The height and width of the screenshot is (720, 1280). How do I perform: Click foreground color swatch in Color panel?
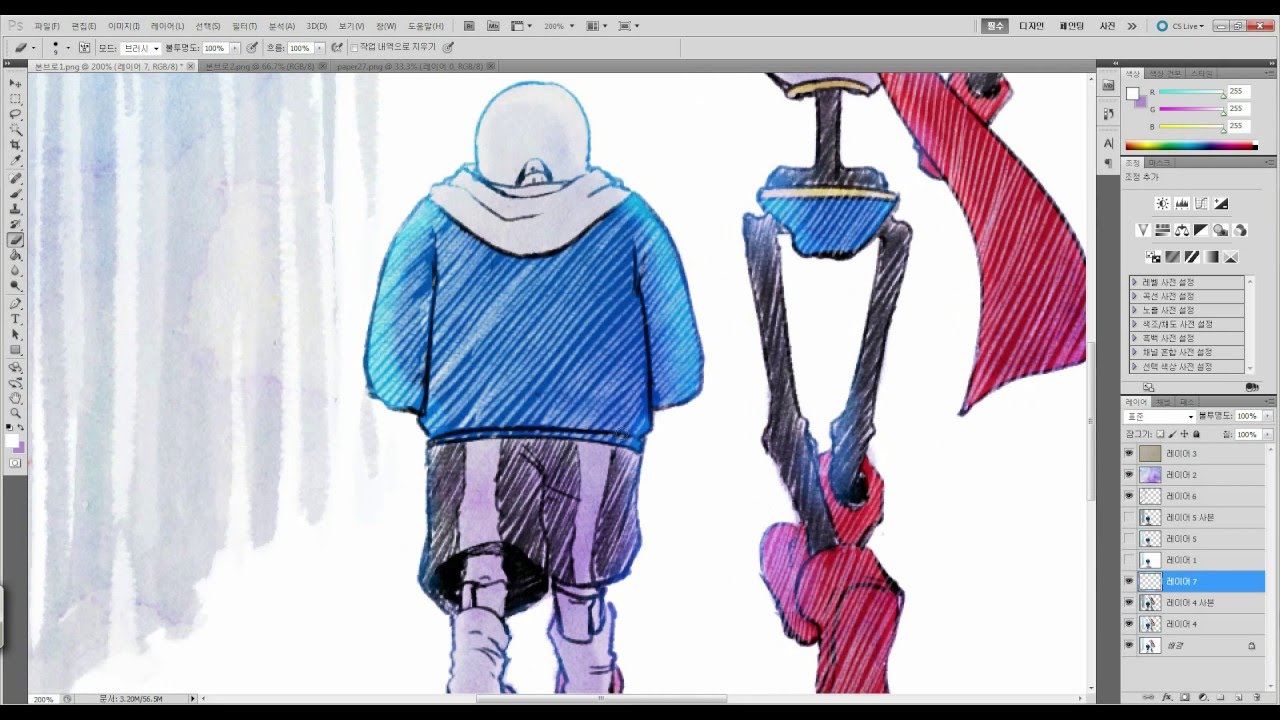1132,94
